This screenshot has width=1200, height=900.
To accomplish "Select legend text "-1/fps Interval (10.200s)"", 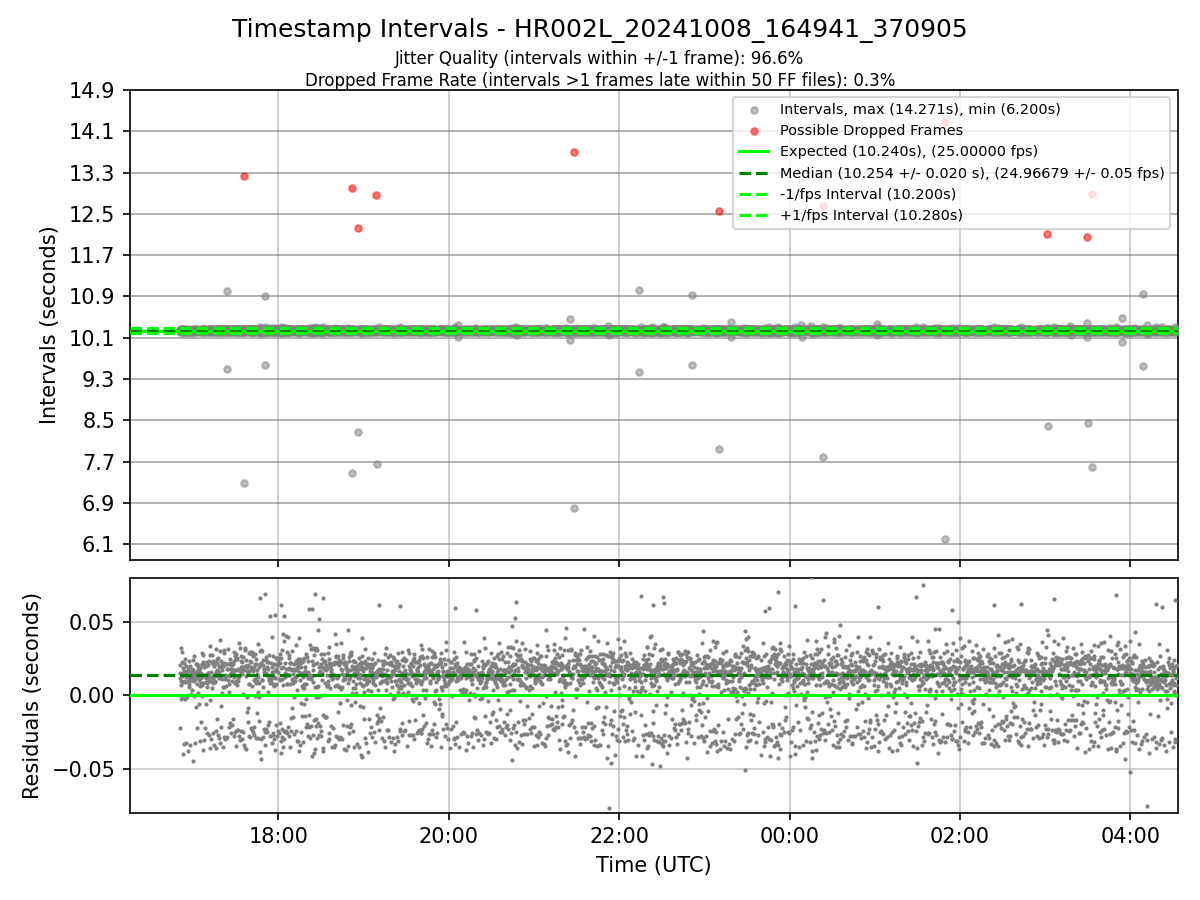I will click(x=868, y=194).
